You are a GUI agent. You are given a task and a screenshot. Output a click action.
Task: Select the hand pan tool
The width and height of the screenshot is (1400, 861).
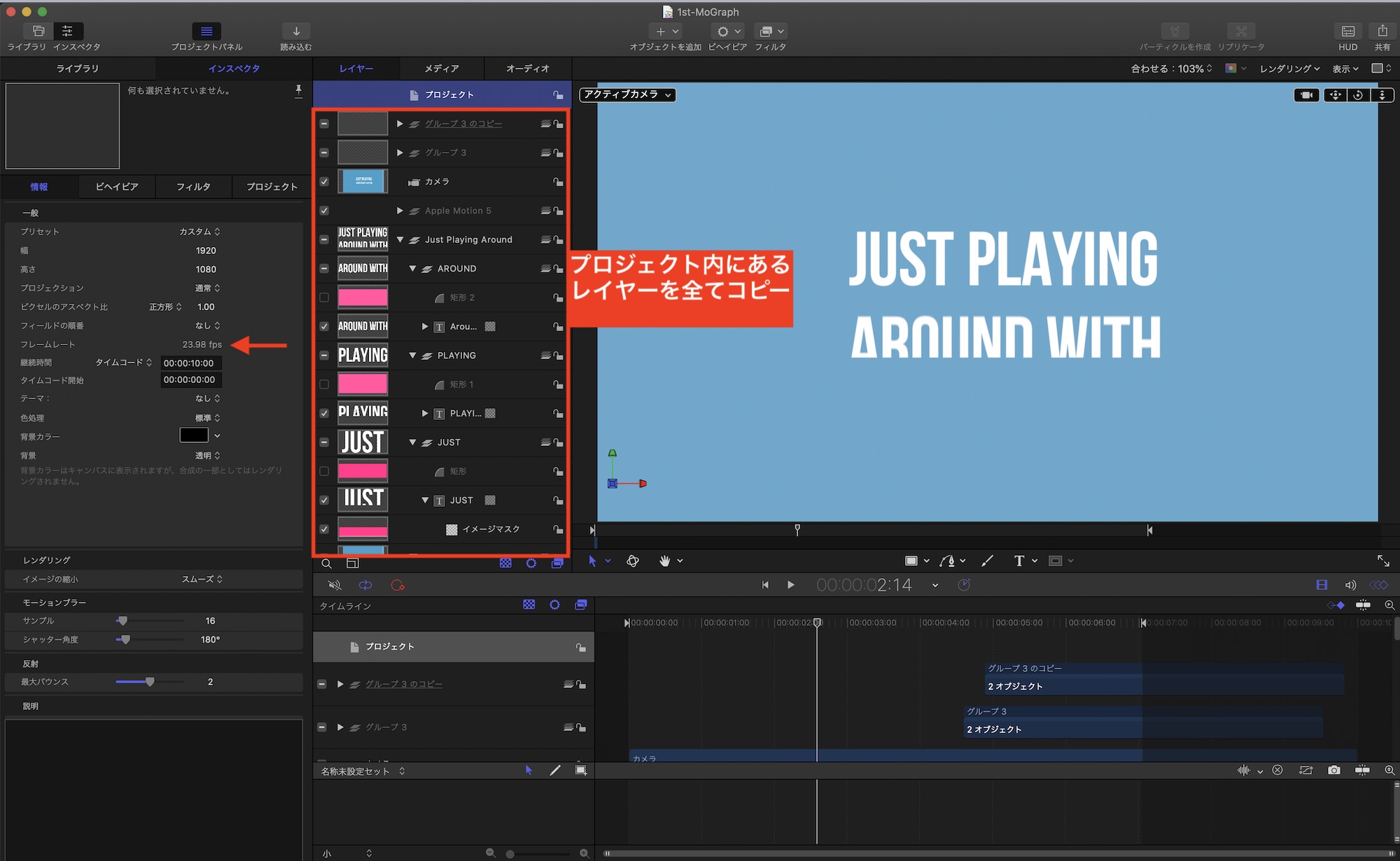point(664,561)
